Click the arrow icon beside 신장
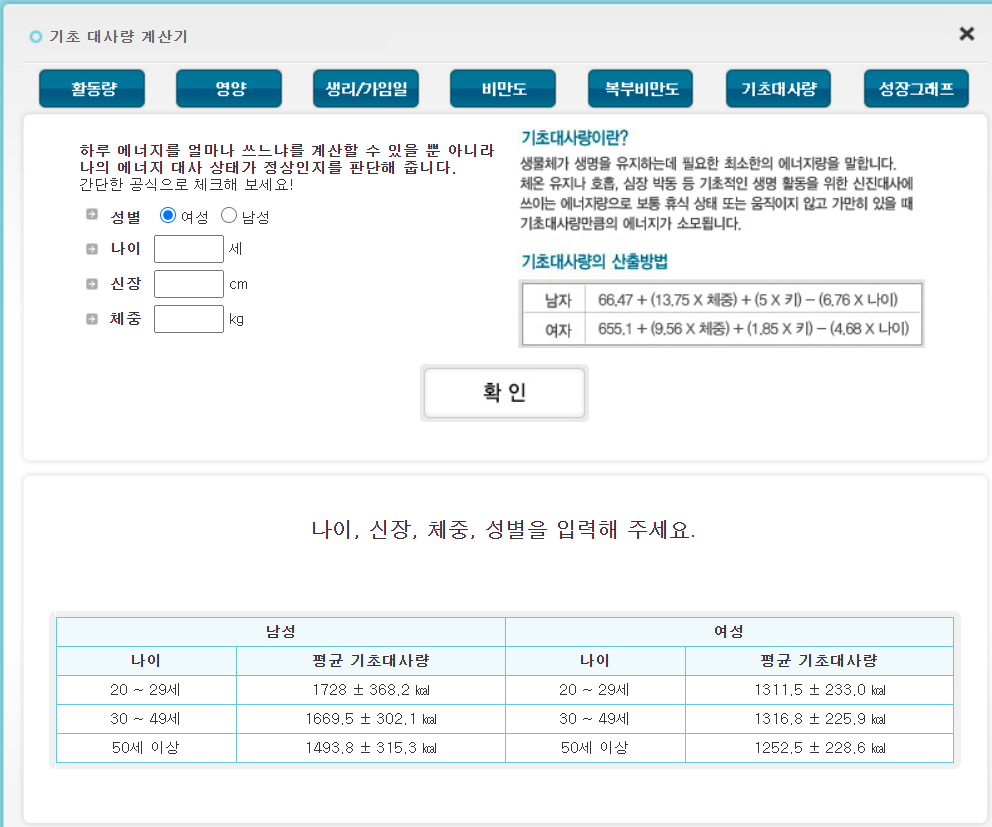Image resolution: width=992 pixels, height=827 pixels. [92, 283]
